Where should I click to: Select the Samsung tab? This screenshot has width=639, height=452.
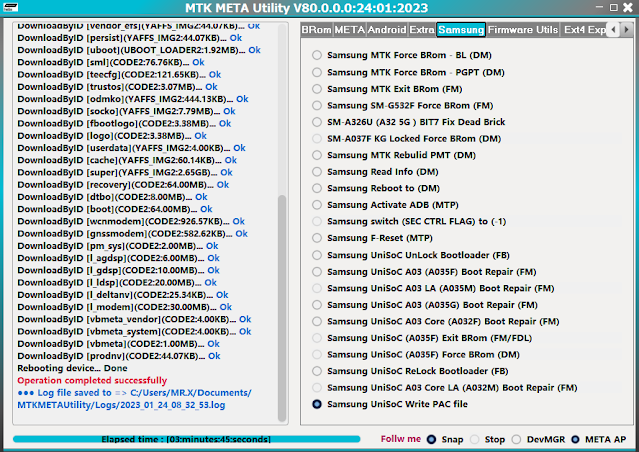461,30
